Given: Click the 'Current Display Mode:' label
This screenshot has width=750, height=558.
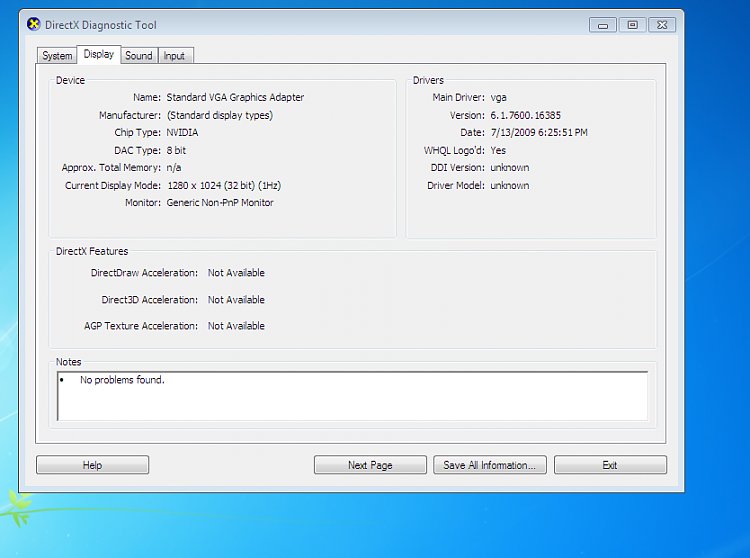Looking at the screenshot, I should (113, 186).
